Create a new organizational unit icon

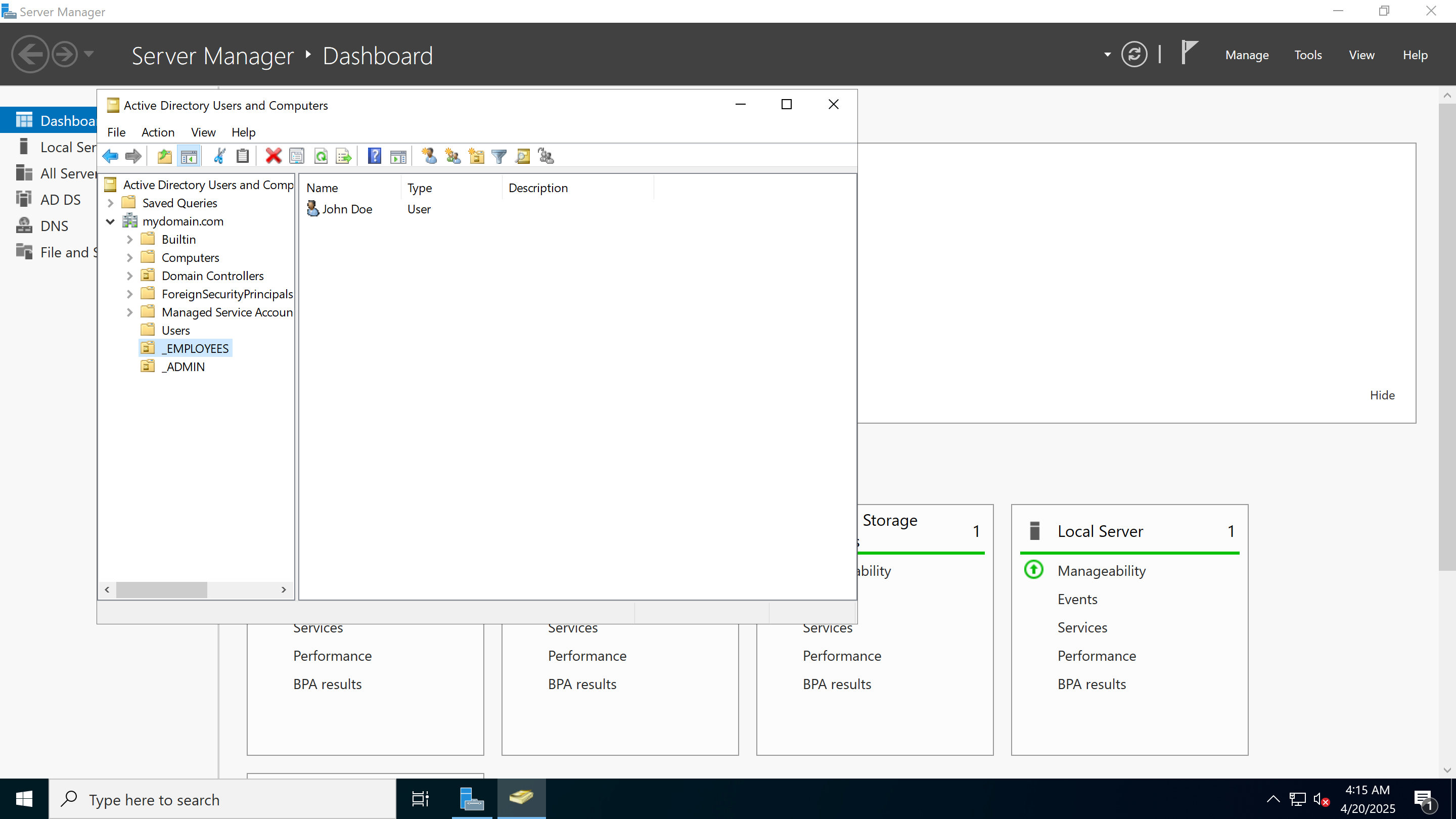tap(476, 156)
